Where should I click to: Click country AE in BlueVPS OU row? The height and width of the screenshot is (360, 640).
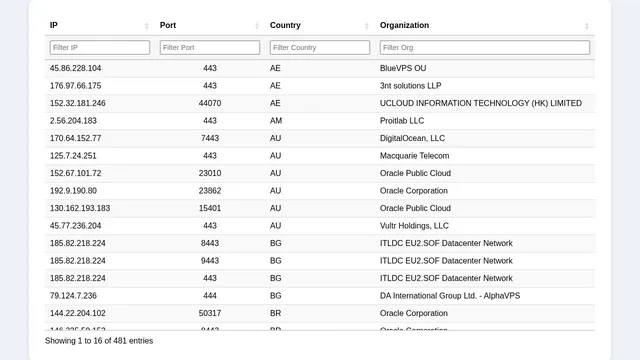point(275,68)
